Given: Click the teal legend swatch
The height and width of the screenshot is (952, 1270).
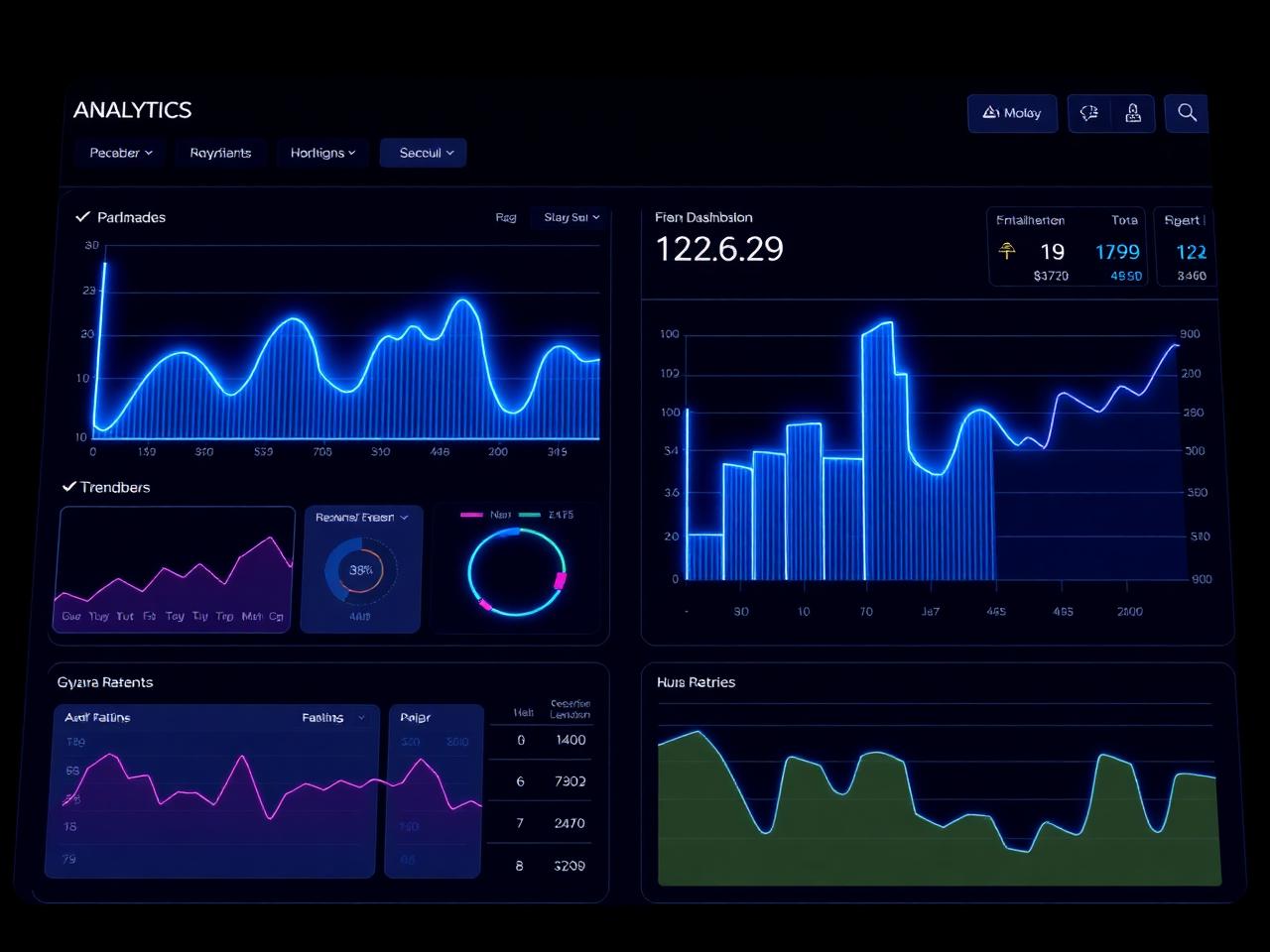Looking at the screenshot, I should [530, 515].
